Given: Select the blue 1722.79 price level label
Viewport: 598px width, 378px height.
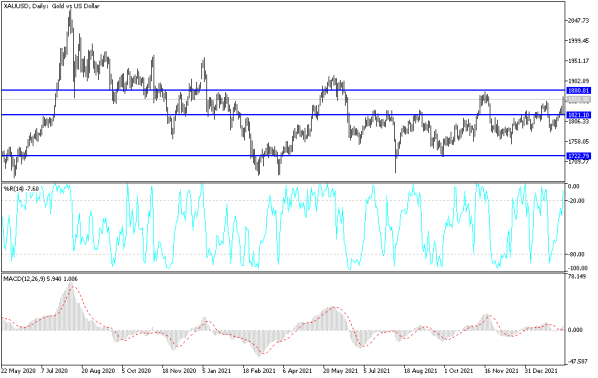Looking at the screenshot, I should coord(579,156).
